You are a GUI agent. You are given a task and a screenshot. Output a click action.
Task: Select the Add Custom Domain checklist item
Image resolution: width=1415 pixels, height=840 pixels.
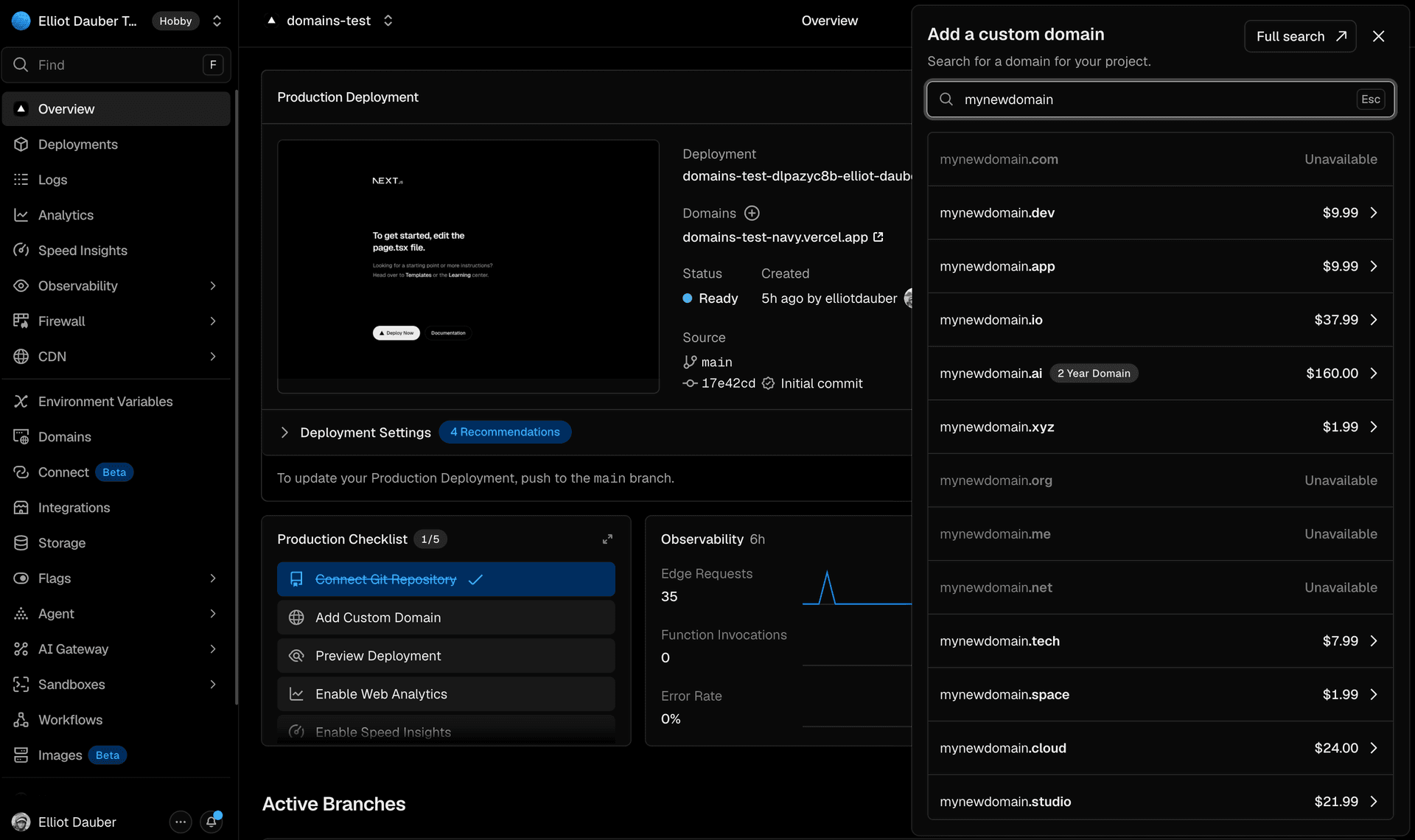446,617
